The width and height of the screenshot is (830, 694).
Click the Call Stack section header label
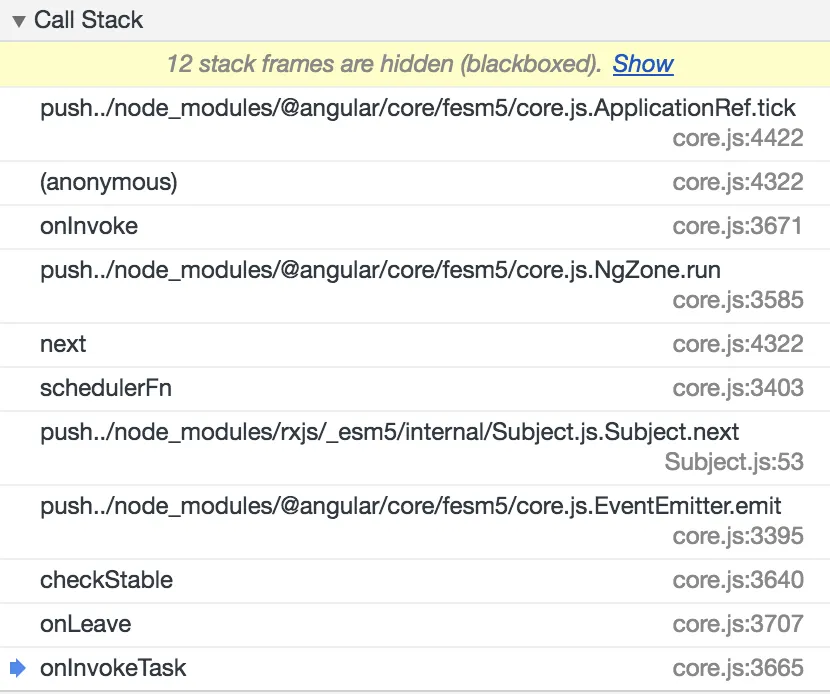coord(88,20)
